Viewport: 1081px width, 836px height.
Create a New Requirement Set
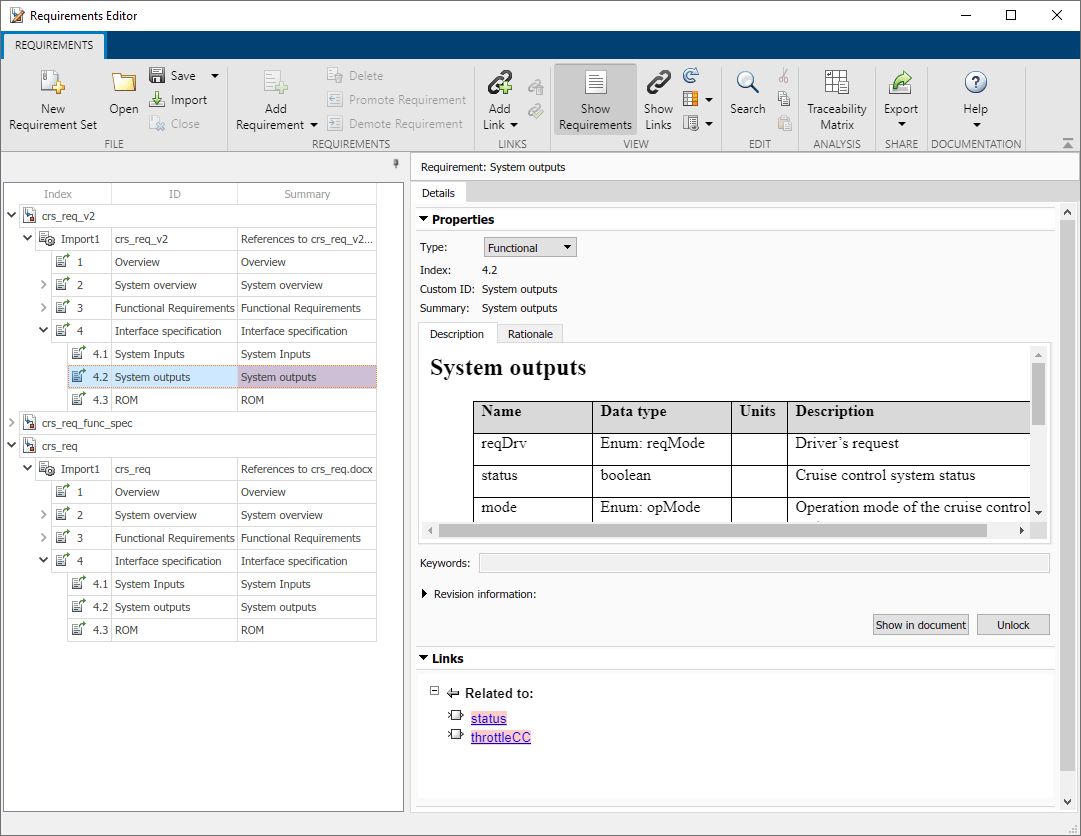[x=53, y=100]
